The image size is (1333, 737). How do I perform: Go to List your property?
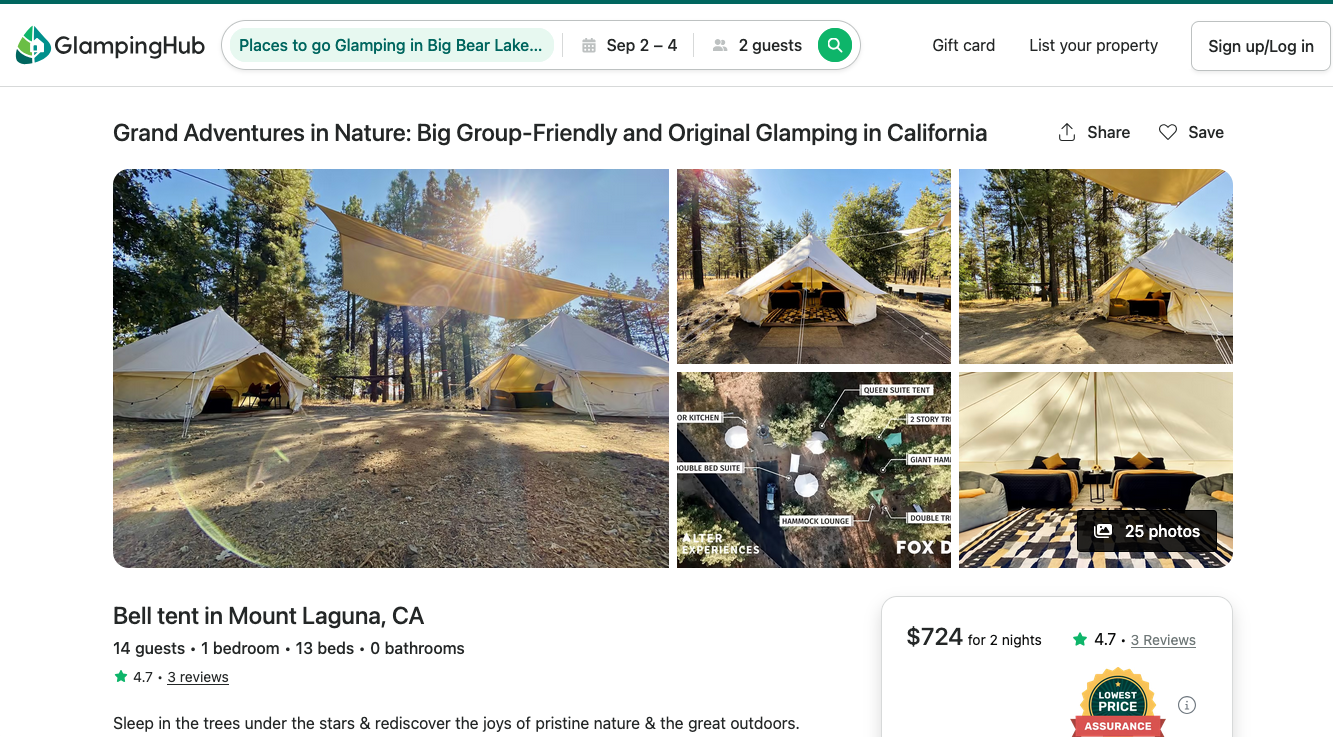click(1093, 45)
